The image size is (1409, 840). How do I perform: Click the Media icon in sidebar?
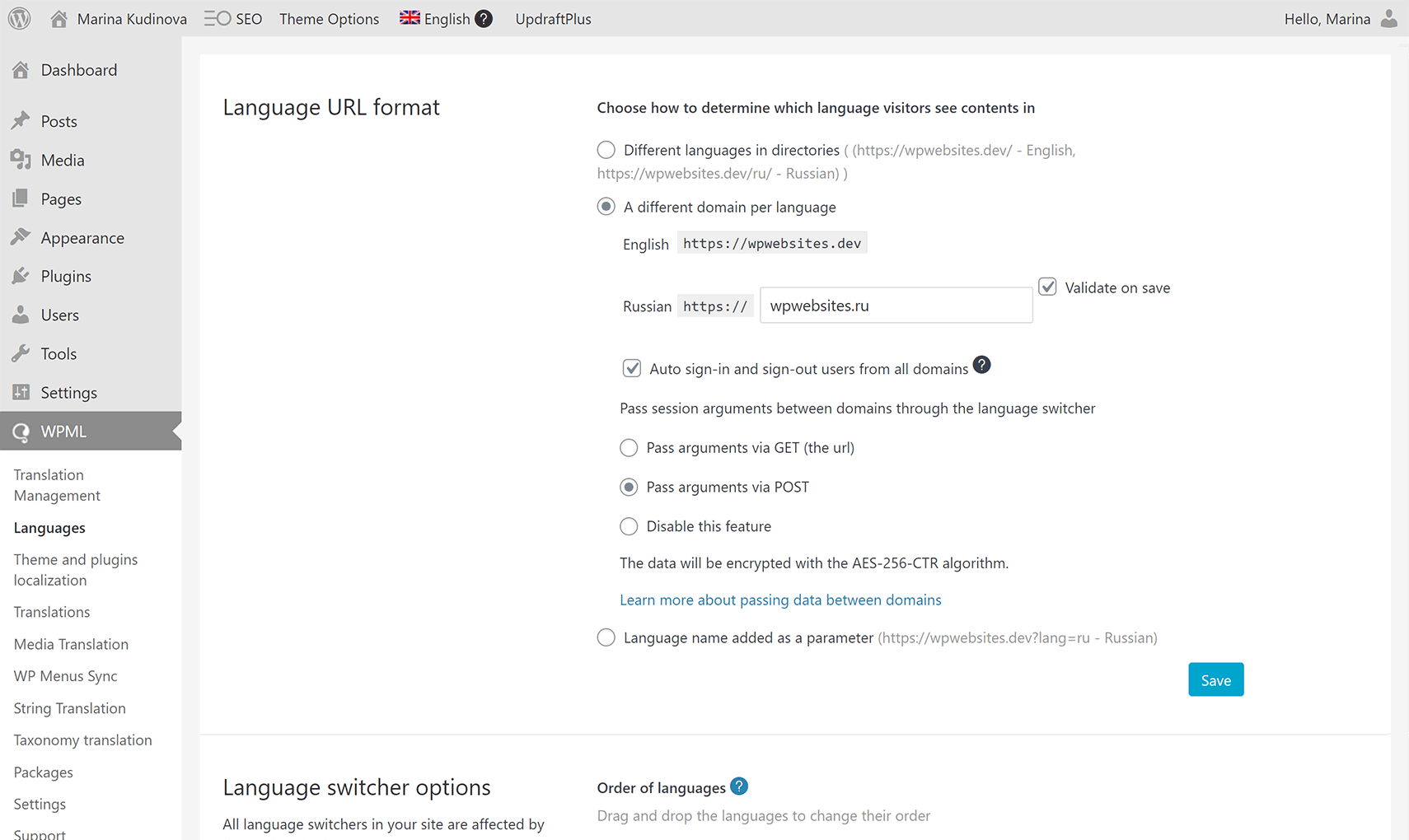coord(21,160)
